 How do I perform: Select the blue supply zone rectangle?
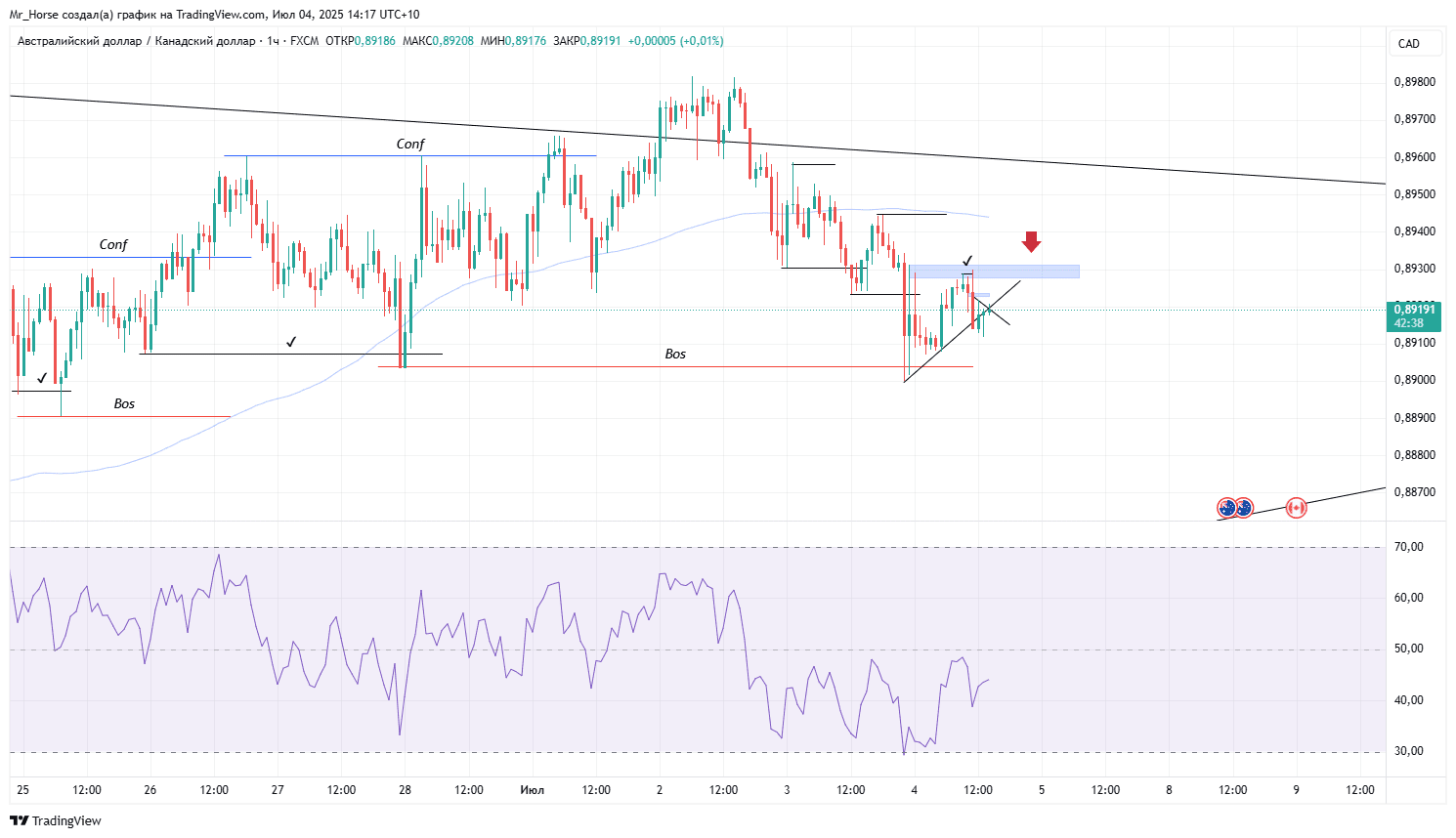[994, 271]
